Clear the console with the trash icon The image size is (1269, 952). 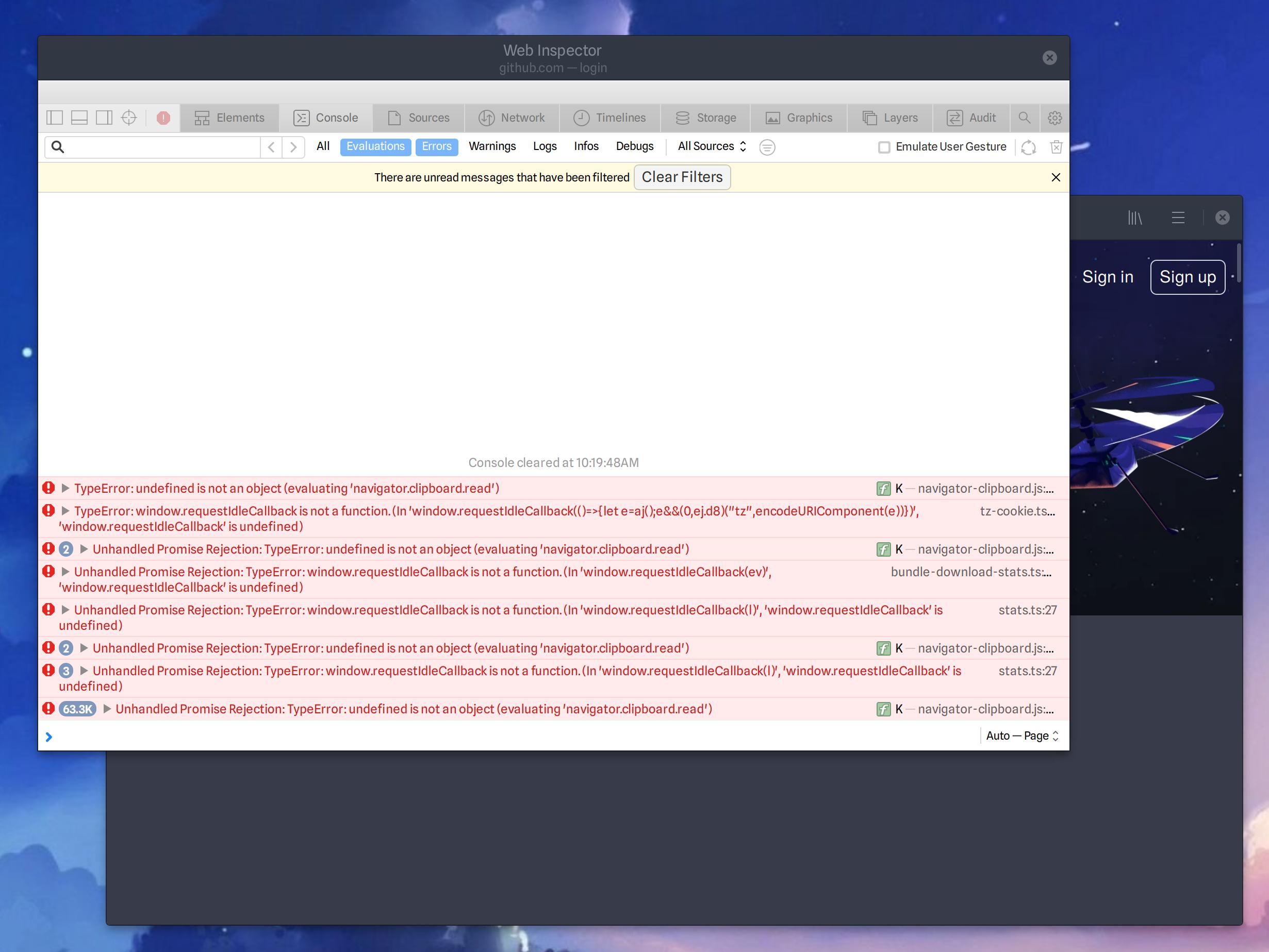point(1056,147)
